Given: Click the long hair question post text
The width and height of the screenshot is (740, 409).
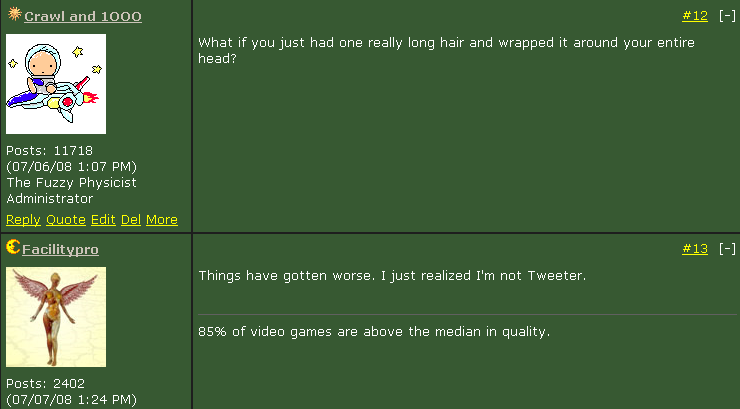Looking at the screenshot, I should (446, 50).
